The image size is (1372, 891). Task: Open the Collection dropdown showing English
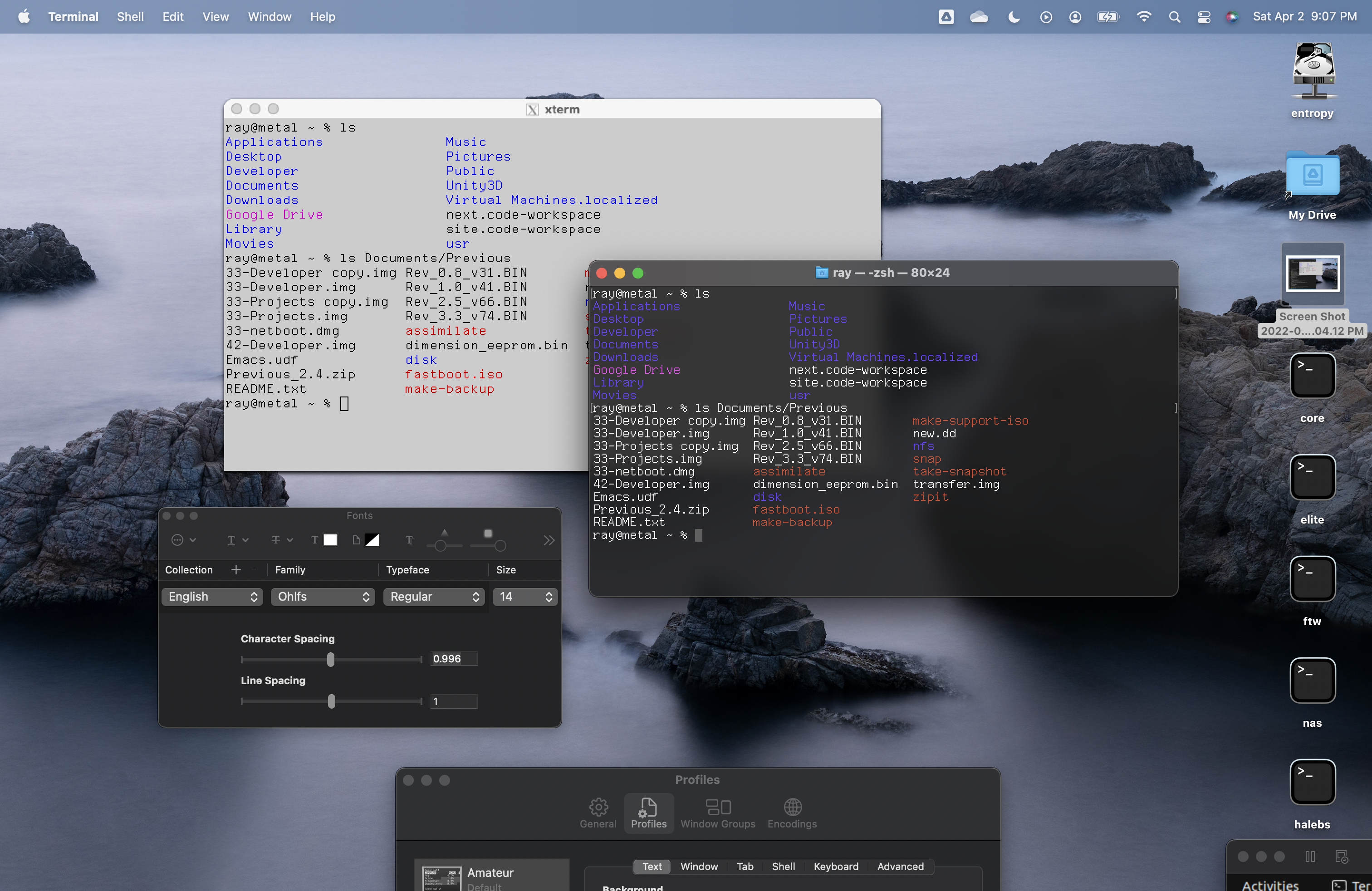click(211, 597)
